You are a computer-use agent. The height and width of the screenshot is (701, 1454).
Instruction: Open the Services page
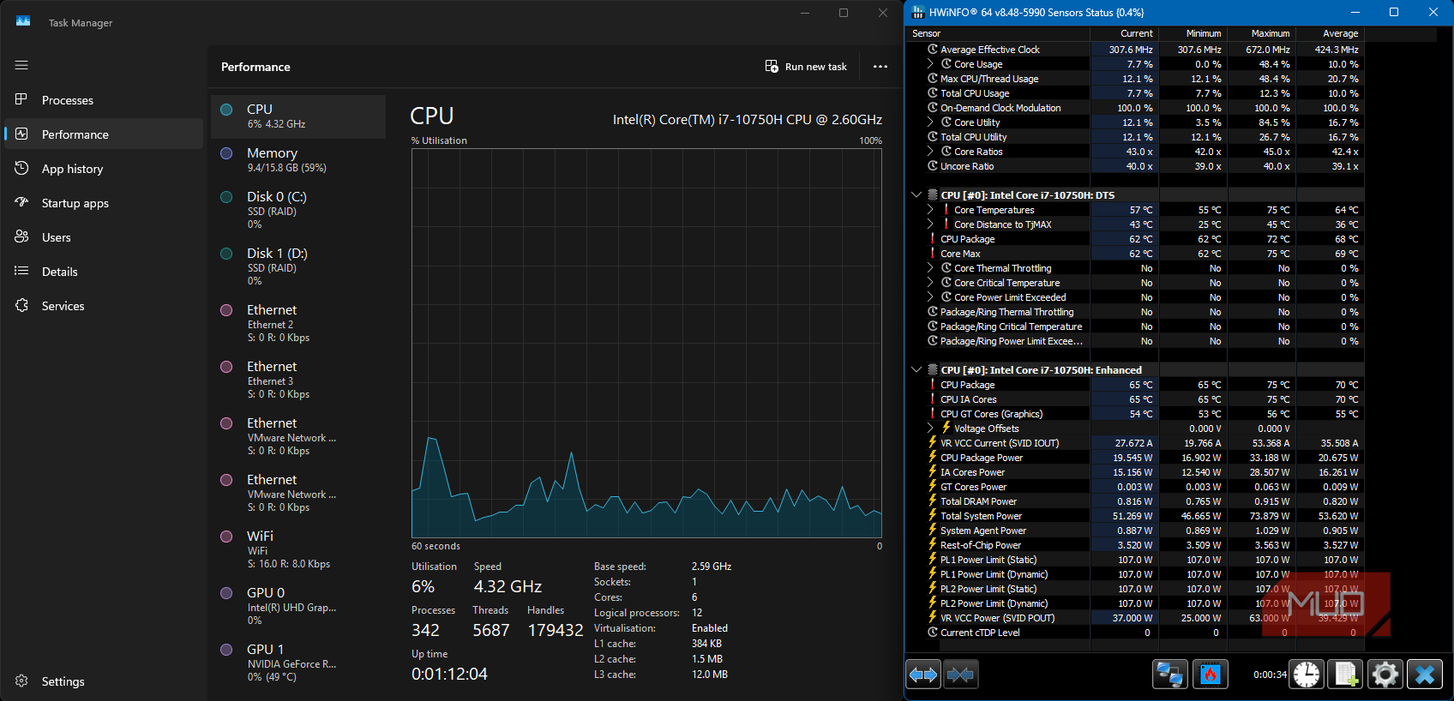[104, 306]
